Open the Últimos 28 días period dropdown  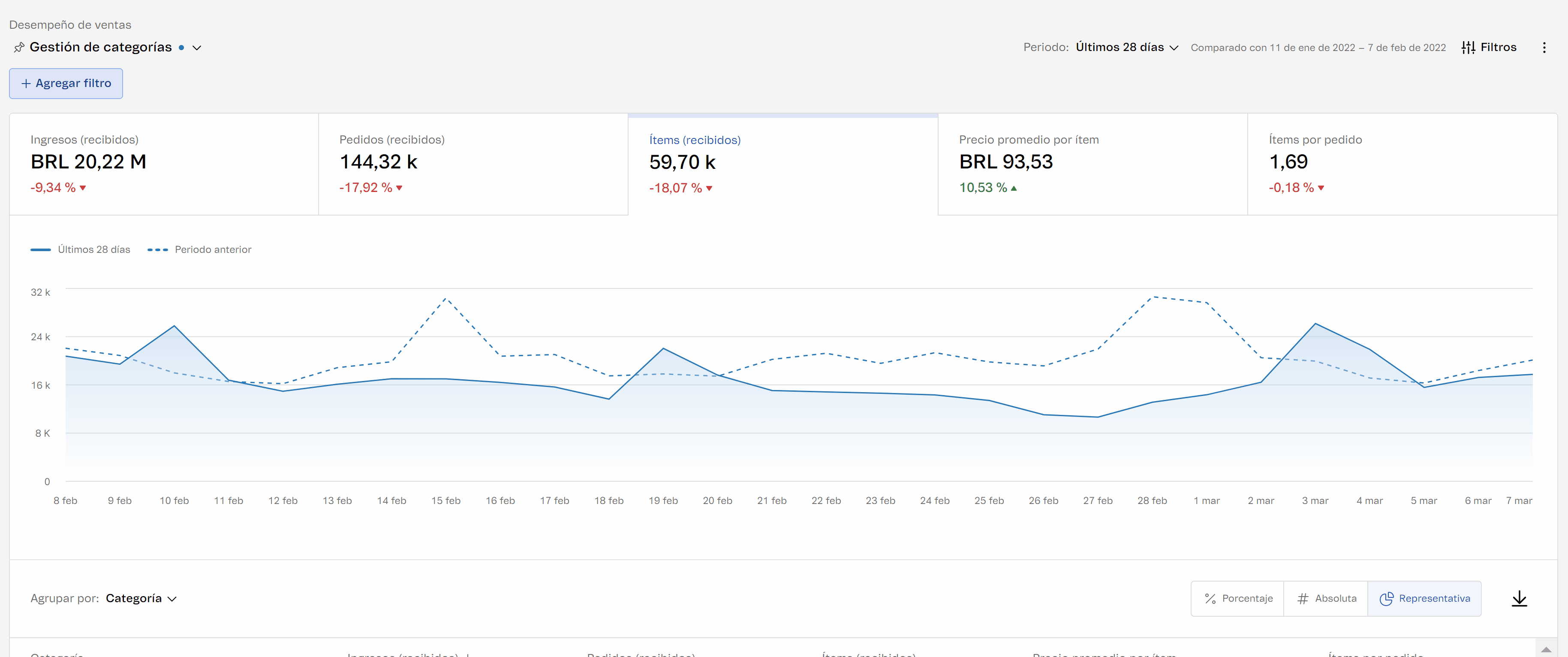pyautogui.click(x=1127, y=48)
